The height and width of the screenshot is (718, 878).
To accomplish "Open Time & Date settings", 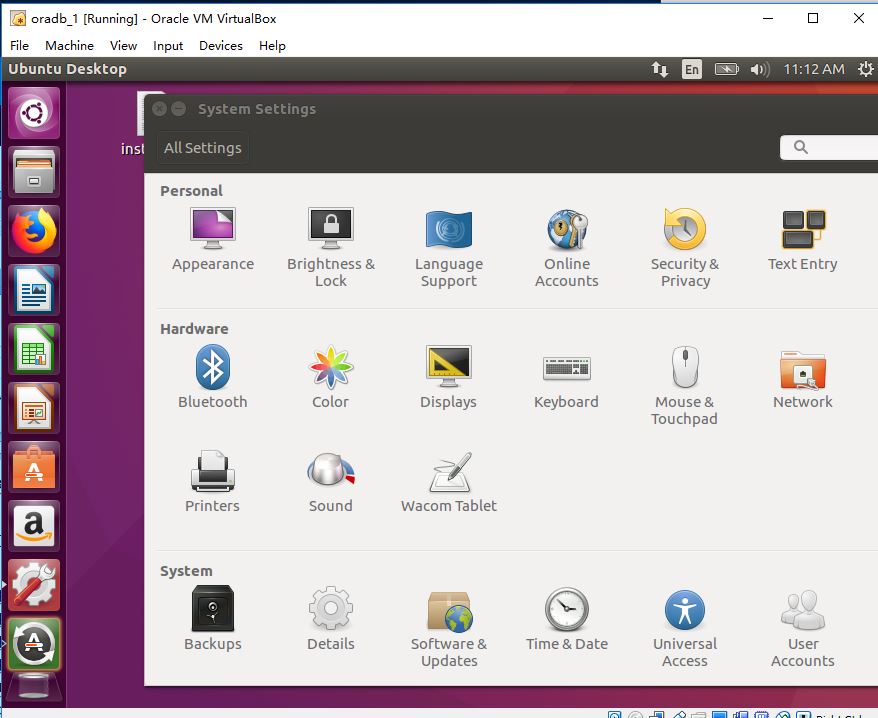I will click(x=567, y=619).
